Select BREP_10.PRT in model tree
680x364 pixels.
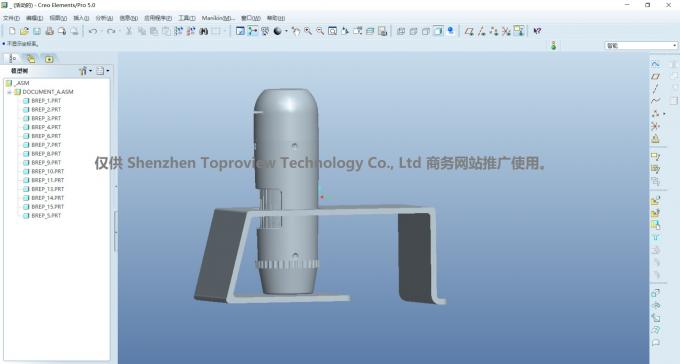(44, 171)
